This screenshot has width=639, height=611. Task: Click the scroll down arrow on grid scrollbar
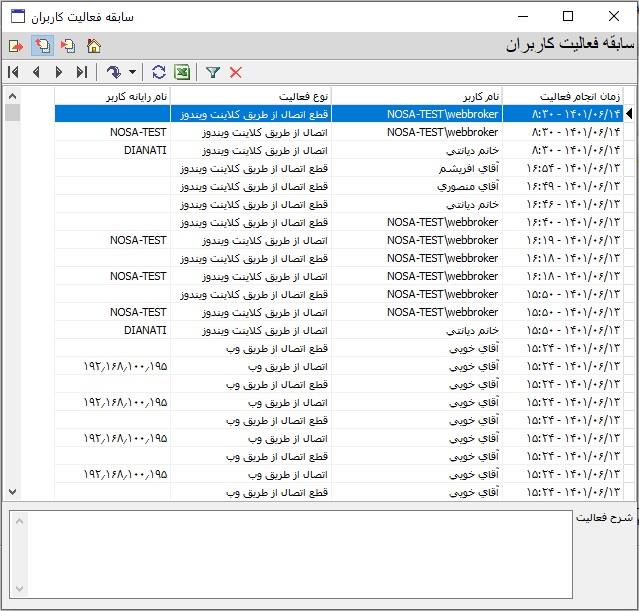[12, 492]
